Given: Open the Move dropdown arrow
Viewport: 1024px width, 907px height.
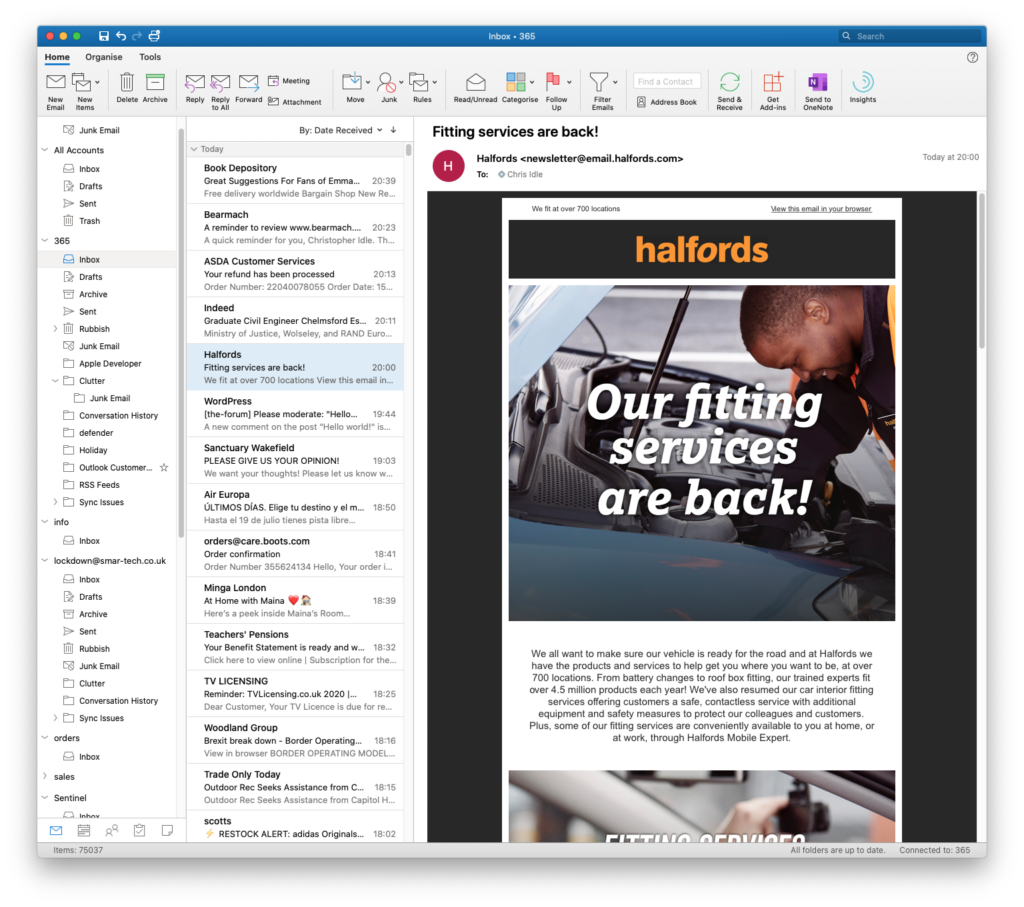Looking at the screenshot, I should [368, 83].
